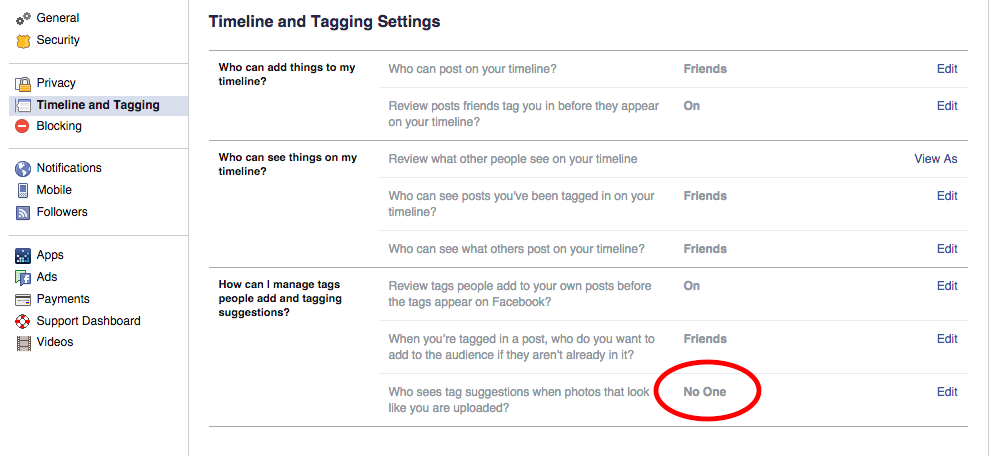Go to the Ads settings page
The height and width of the screenshot is (456, 1007).
(x=47, y=277)
